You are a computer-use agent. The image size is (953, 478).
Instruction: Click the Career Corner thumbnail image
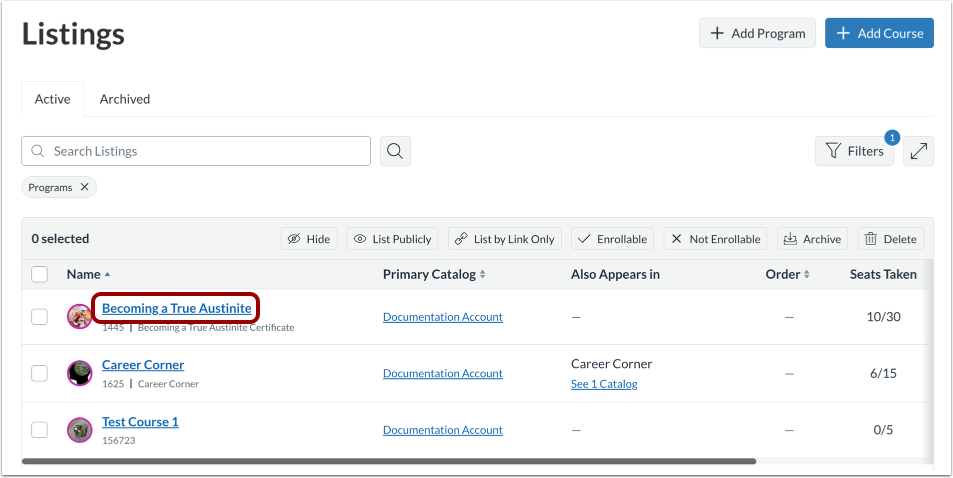click(80, 373)
